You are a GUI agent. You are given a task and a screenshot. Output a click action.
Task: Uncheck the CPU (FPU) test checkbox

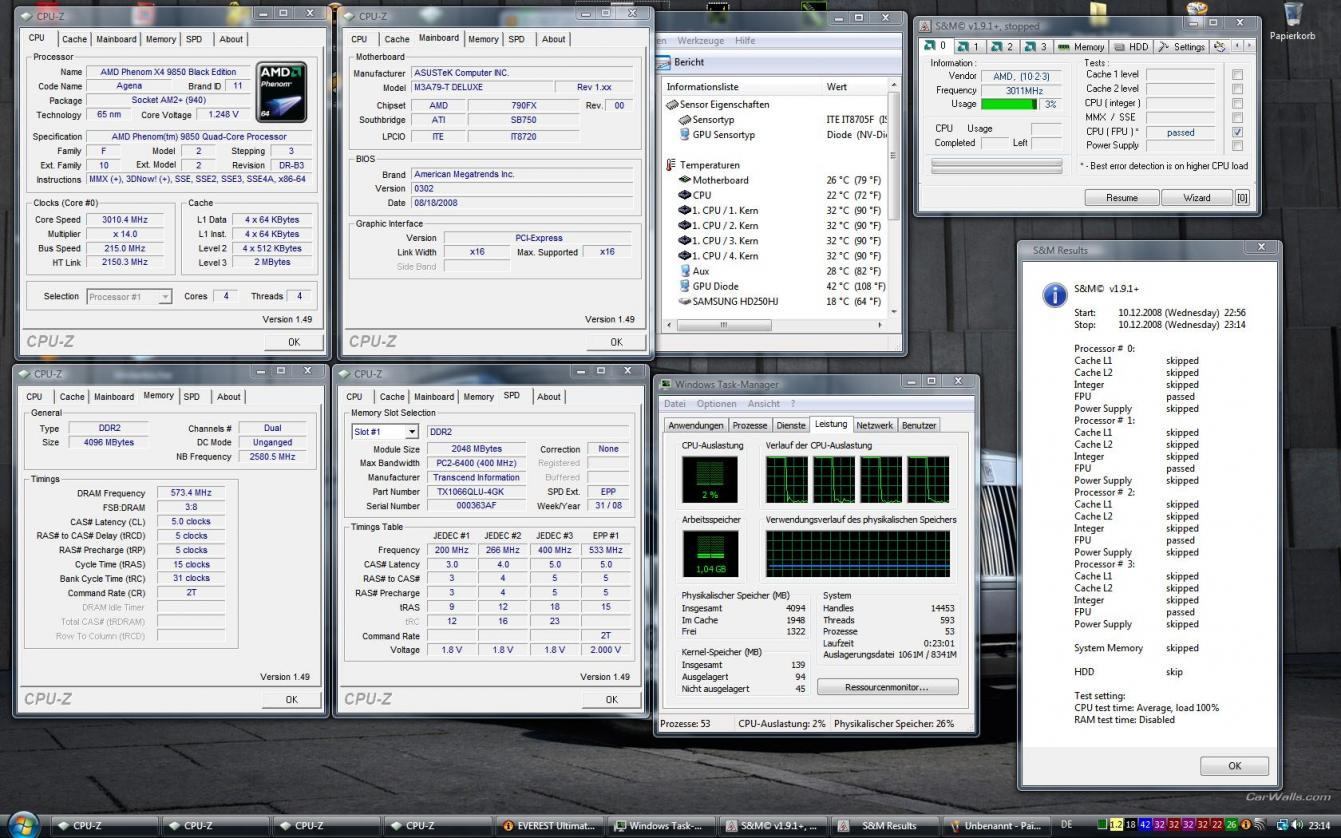[x=1237, y=132]
